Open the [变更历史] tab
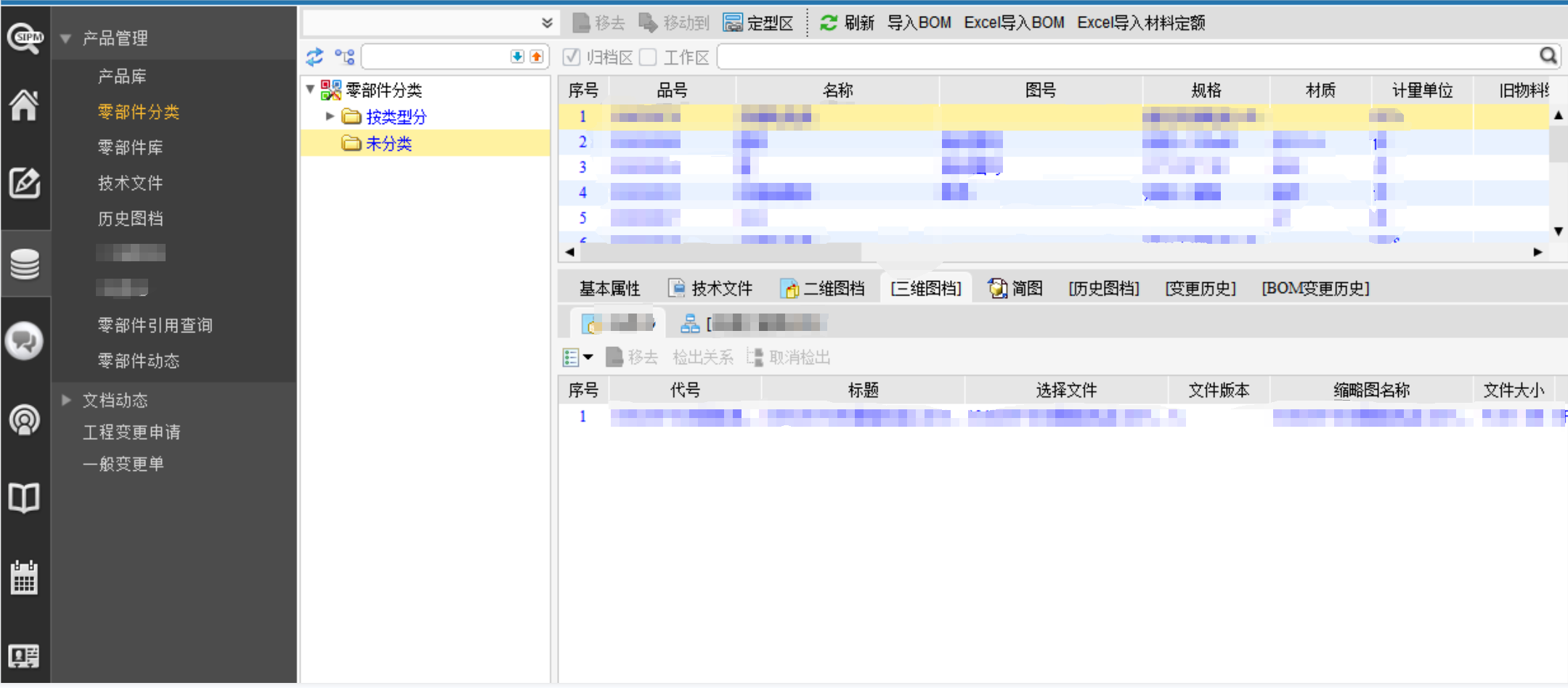The width and height of the screenshot is (1568, 688). (x=1201, y=289)
